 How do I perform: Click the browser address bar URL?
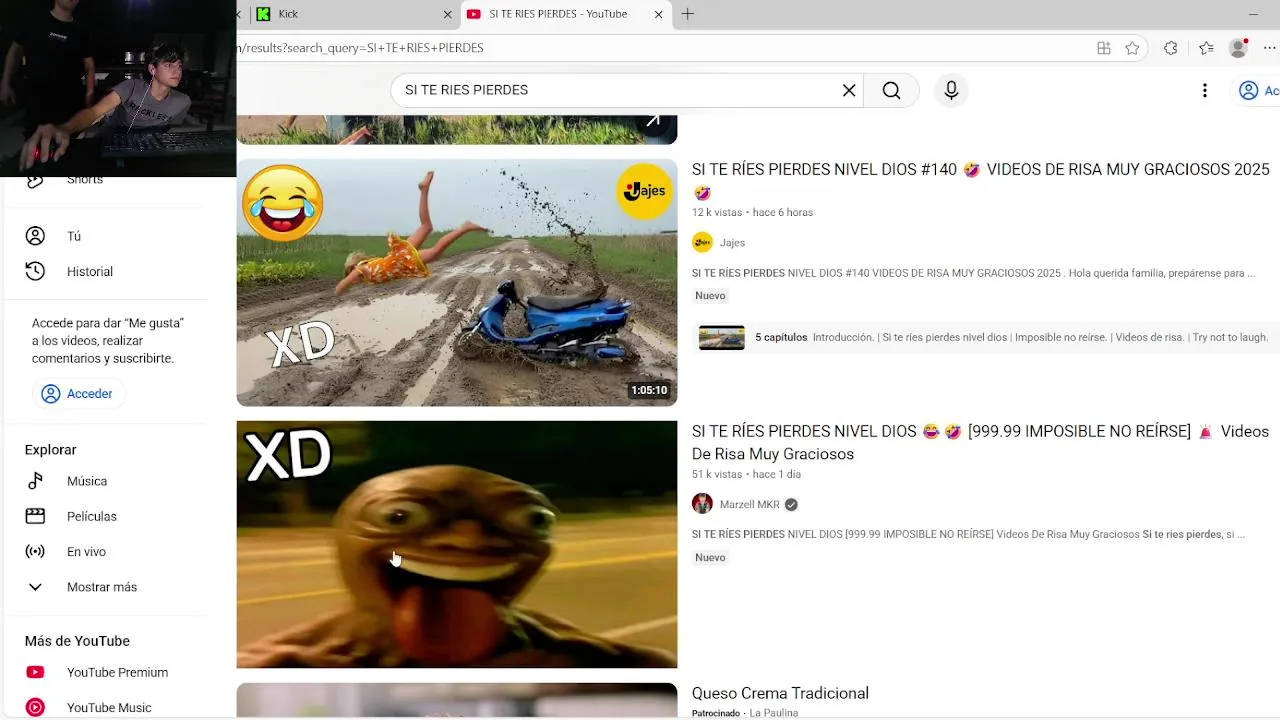[x=360, y=48]
